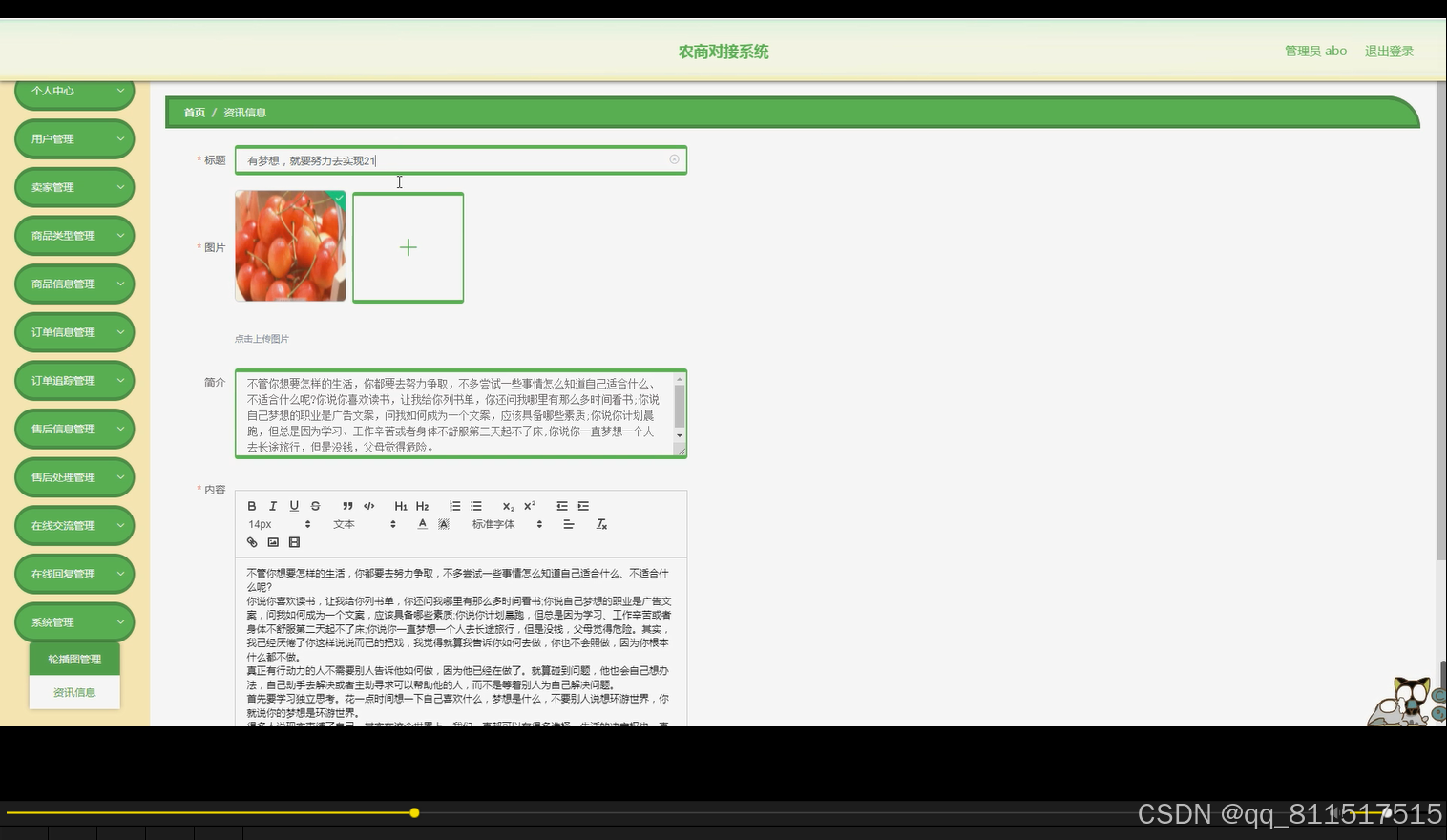The height and width of the screenshot is (840, 1447).
Task: Insert a blockquote in the editor
Action: [348, 505]
